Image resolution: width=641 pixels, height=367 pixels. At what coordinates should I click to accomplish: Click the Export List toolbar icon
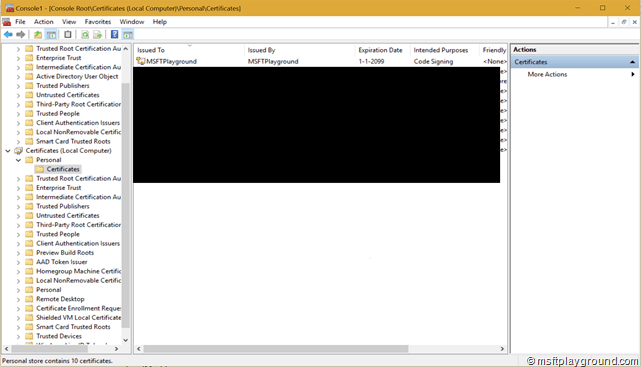[97, 35]
